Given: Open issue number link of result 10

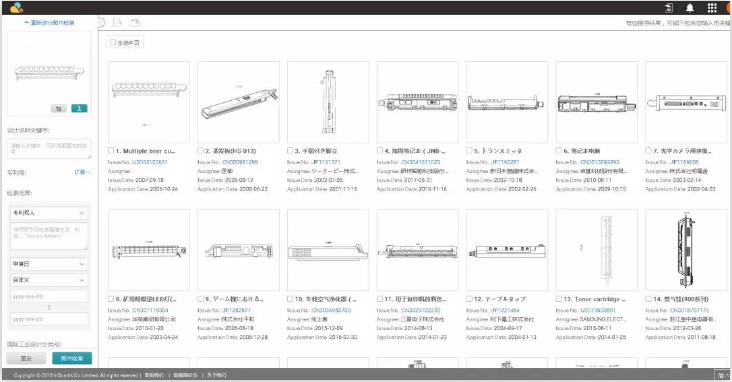Looking at the screenshot, I should tap(331, 311).
